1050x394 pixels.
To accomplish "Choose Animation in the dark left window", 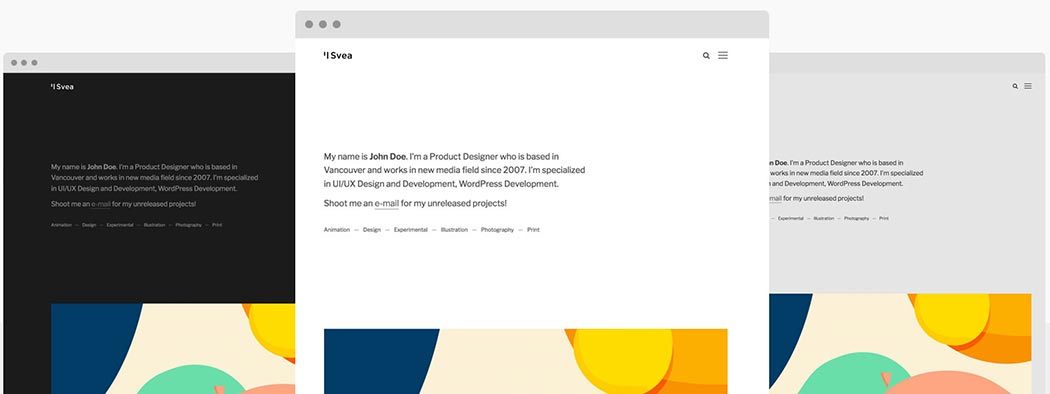I will coord(61,225).
